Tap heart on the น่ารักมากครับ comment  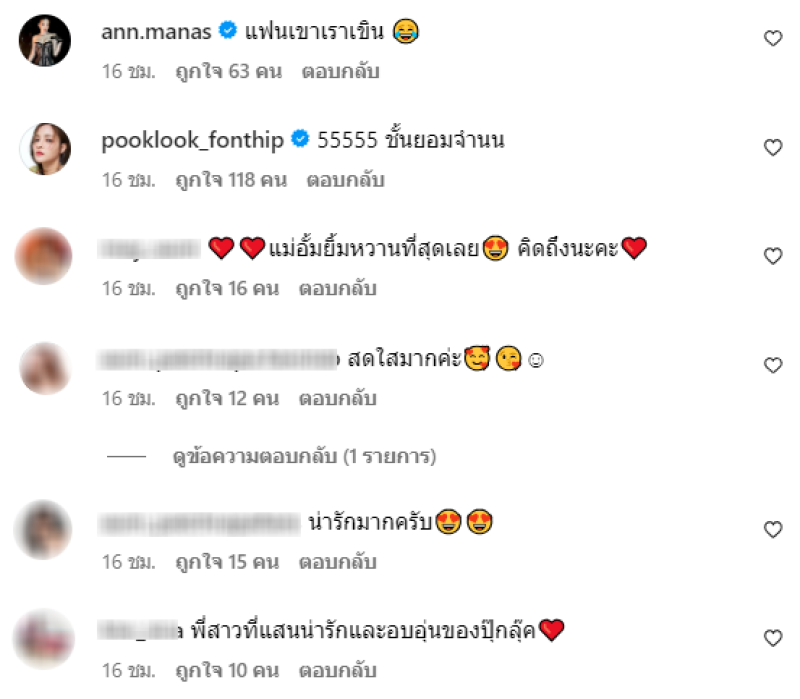773,529
